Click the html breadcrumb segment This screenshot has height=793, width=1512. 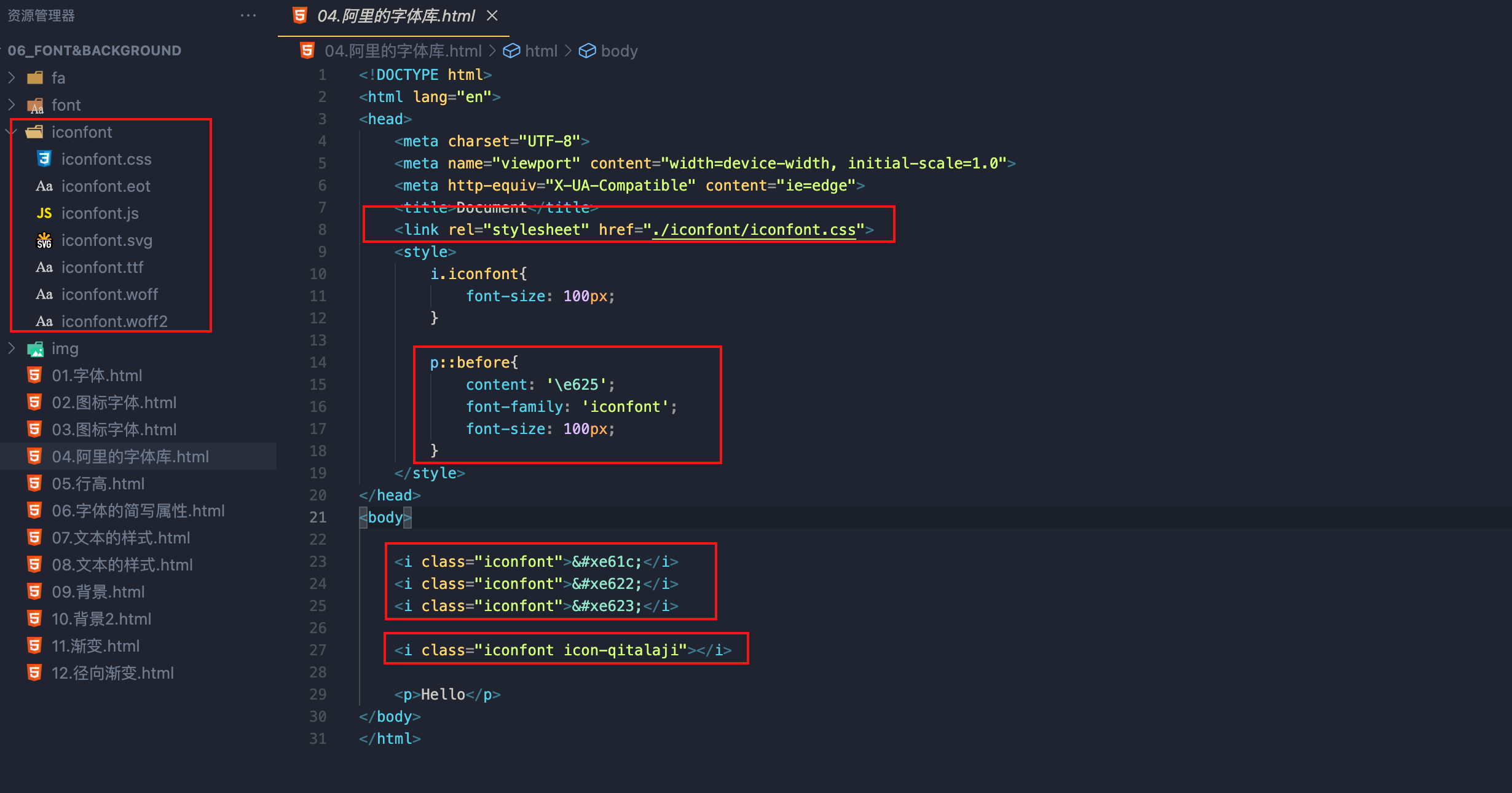(541, 51)
